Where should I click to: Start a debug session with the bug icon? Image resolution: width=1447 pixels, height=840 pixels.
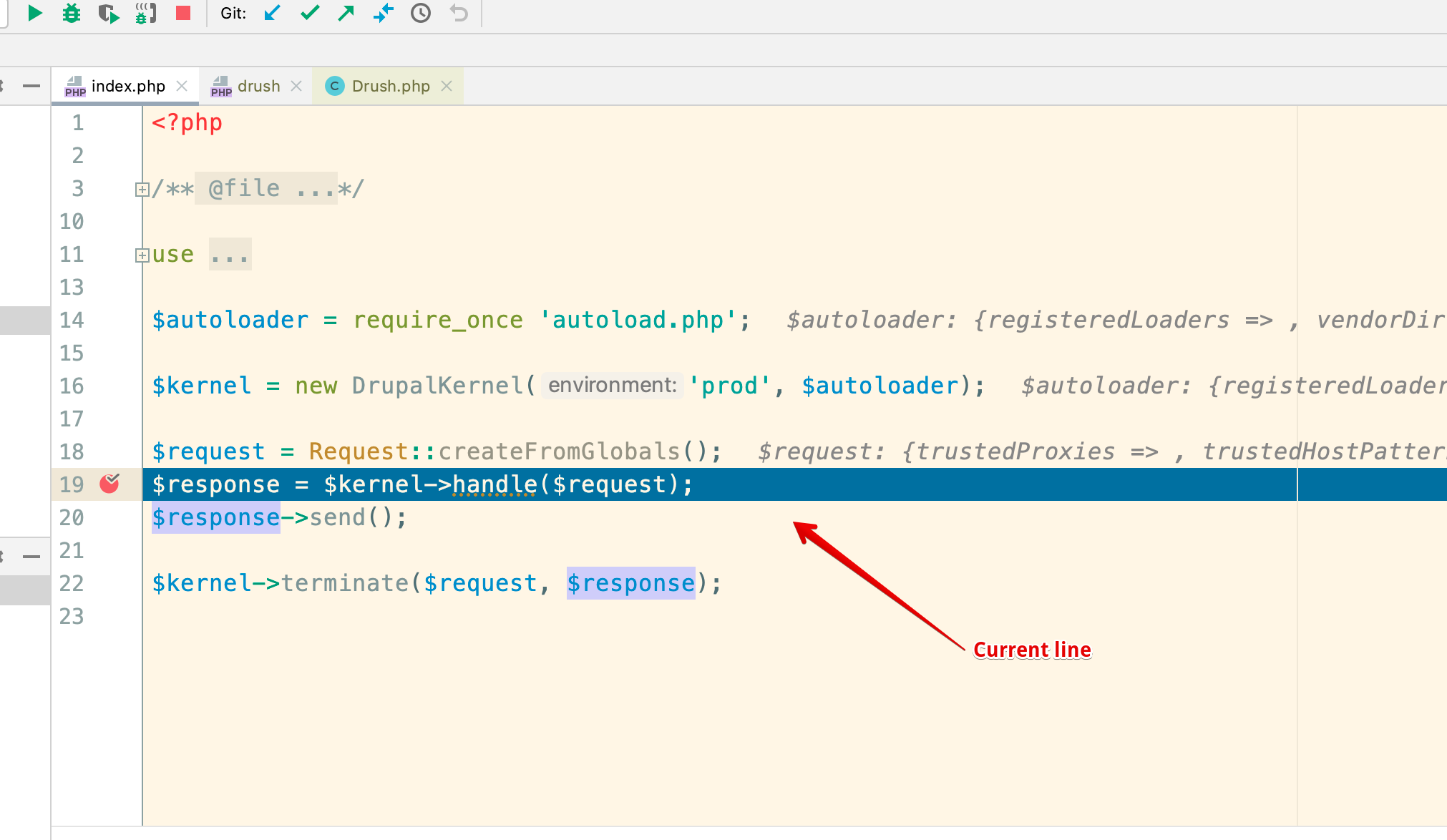[72, 13]
